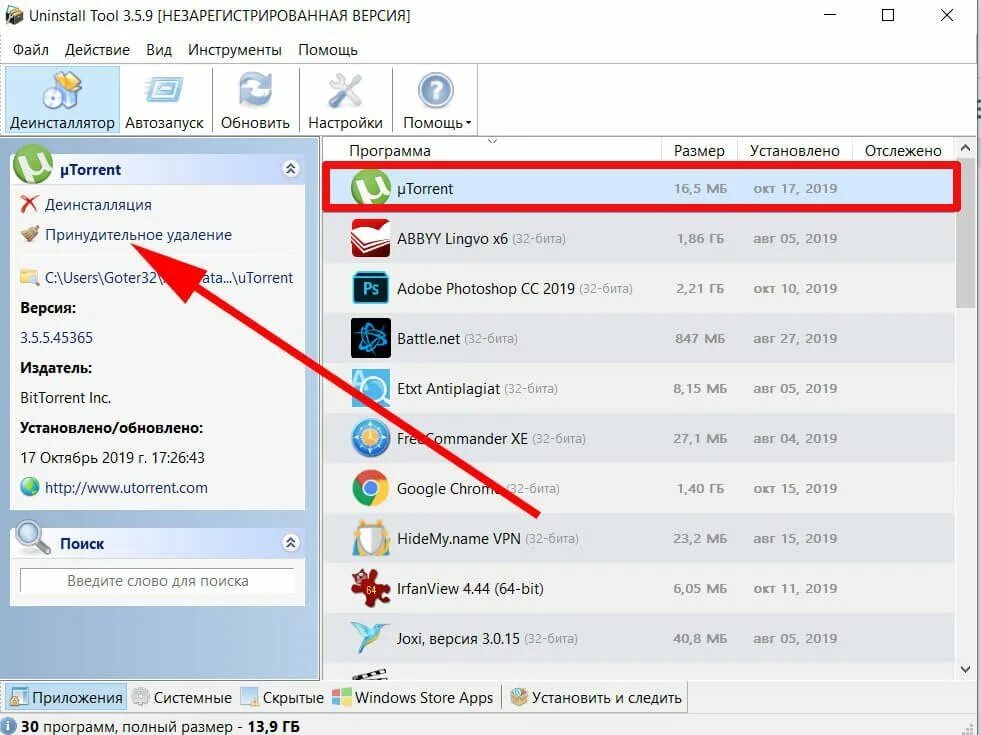Select the Google Chrome icon
Viewport: 981px width, 735px height.
click(x=370, y=488)
